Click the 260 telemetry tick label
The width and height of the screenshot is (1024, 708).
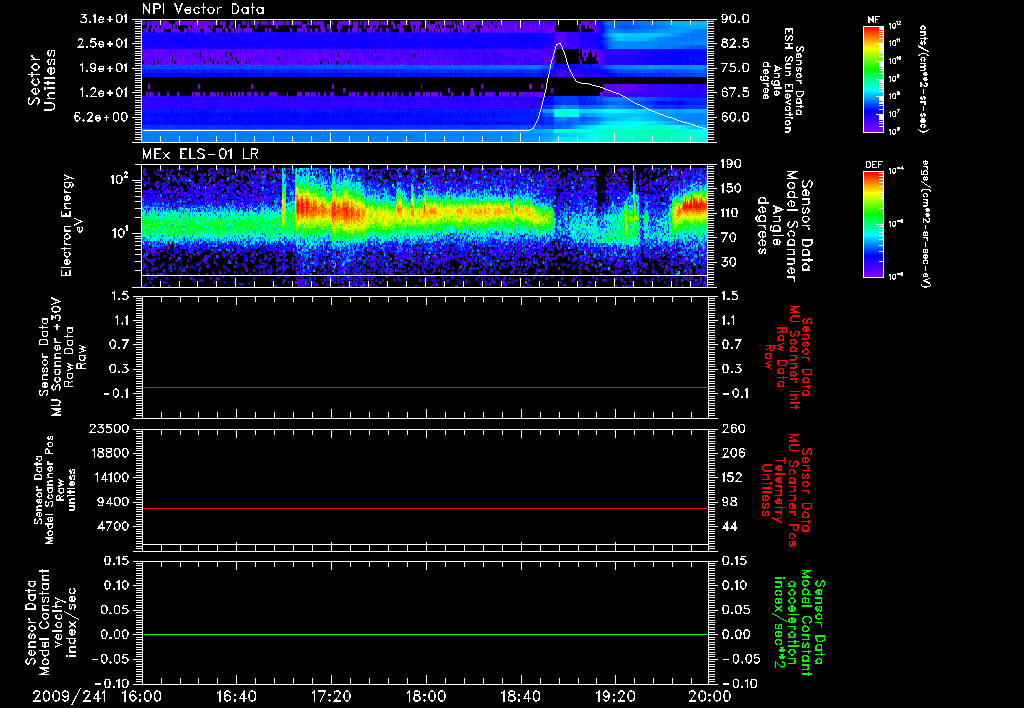click(731, 428)
